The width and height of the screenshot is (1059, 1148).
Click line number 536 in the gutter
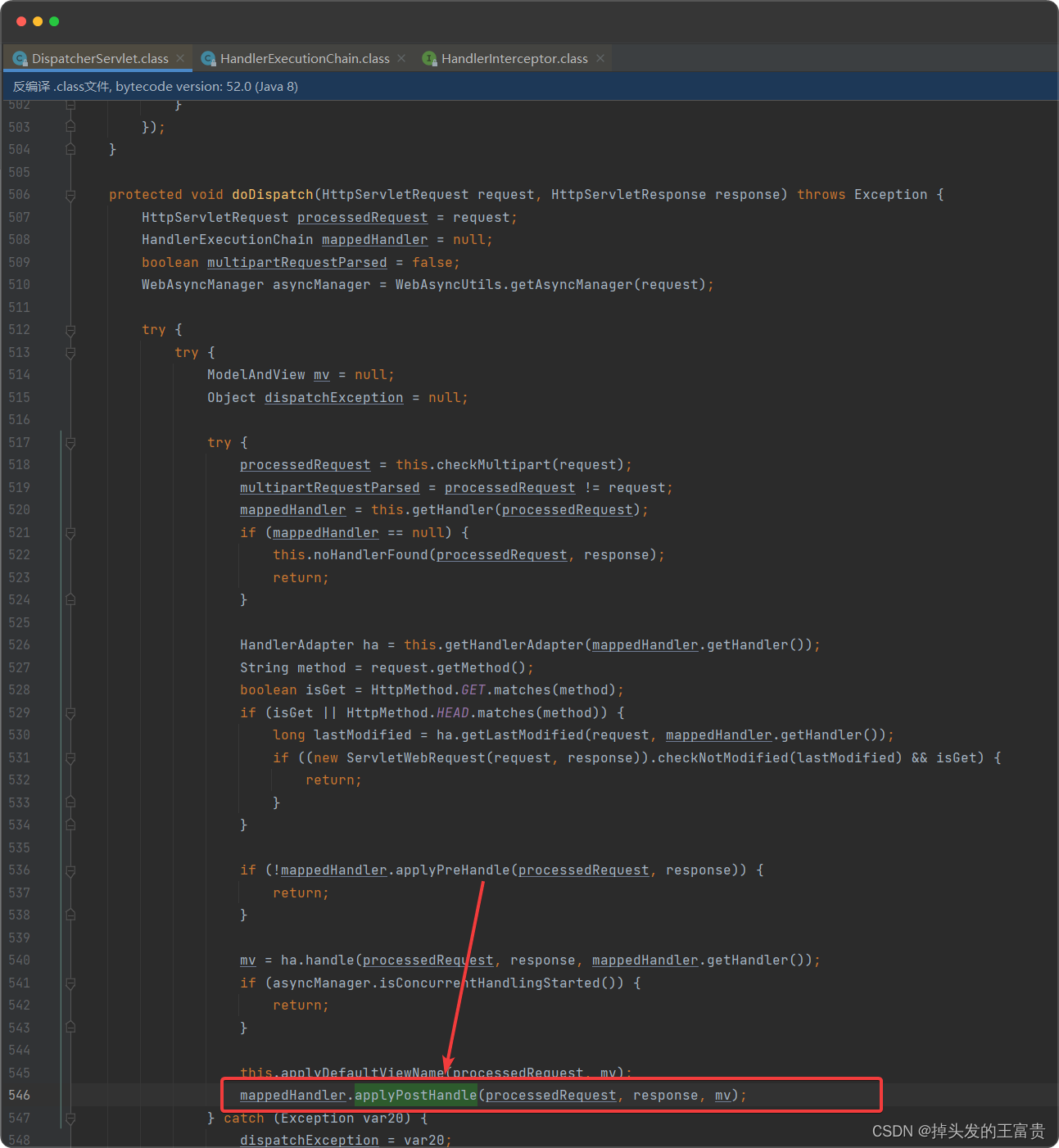tap(19, 870)
